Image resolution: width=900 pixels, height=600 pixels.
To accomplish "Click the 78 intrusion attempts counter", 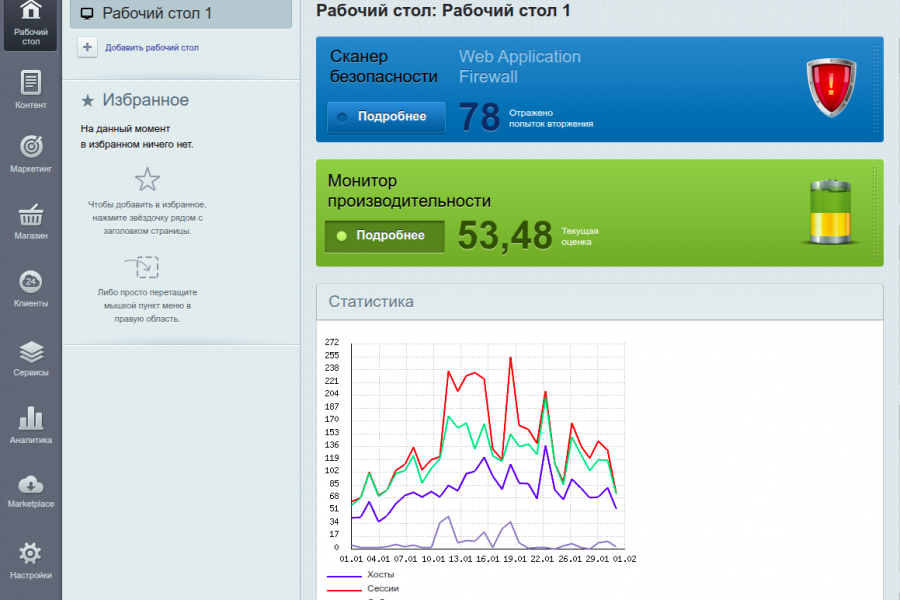I will click(x=479, y=117).
